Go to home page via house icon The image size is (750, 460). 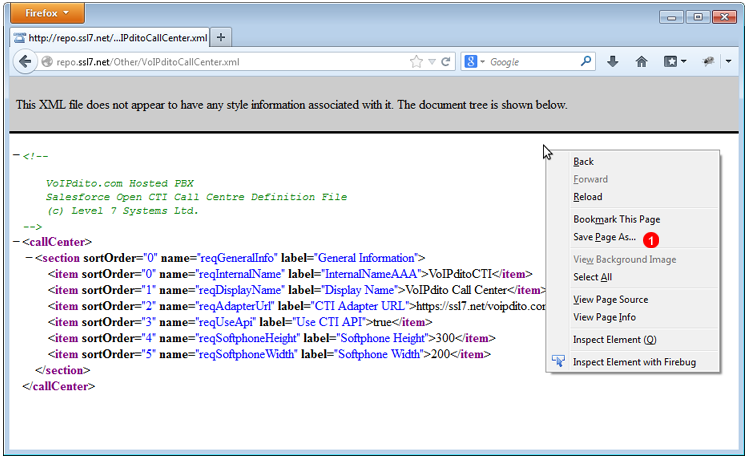[641, 61]
